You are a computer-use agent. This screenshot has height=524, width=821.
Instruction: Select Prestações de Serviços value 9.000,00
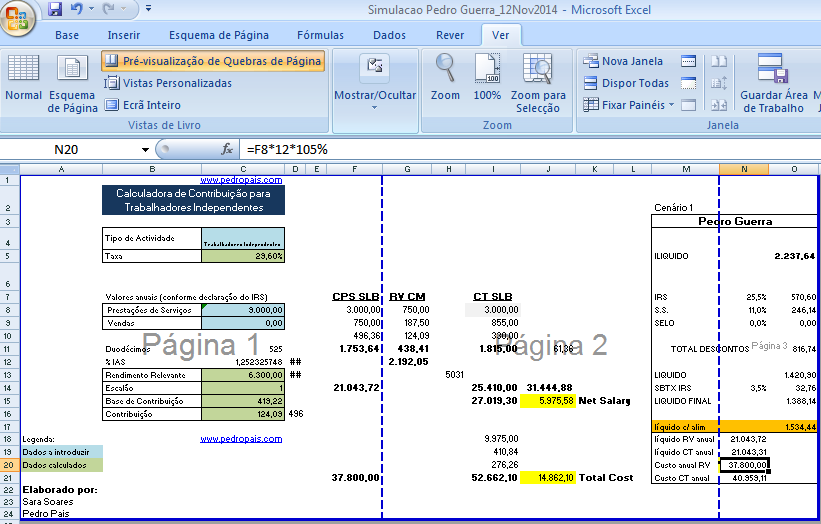(x=243, y=310)
